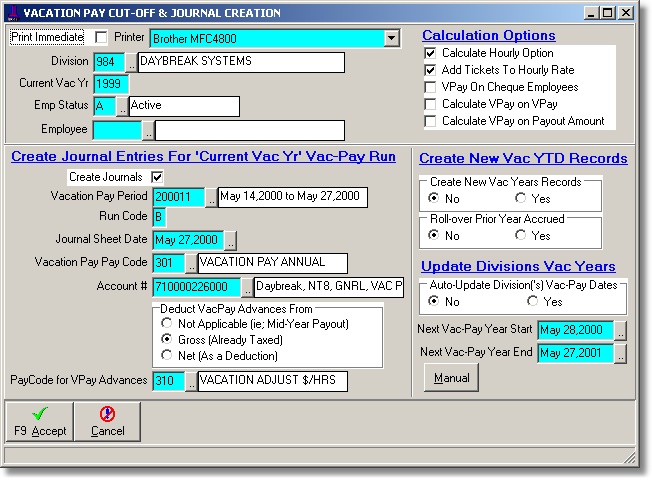Click Create New Vac YTD Records heading
Image resolution: width=652 pixels, height=480 pixels.
523,158
